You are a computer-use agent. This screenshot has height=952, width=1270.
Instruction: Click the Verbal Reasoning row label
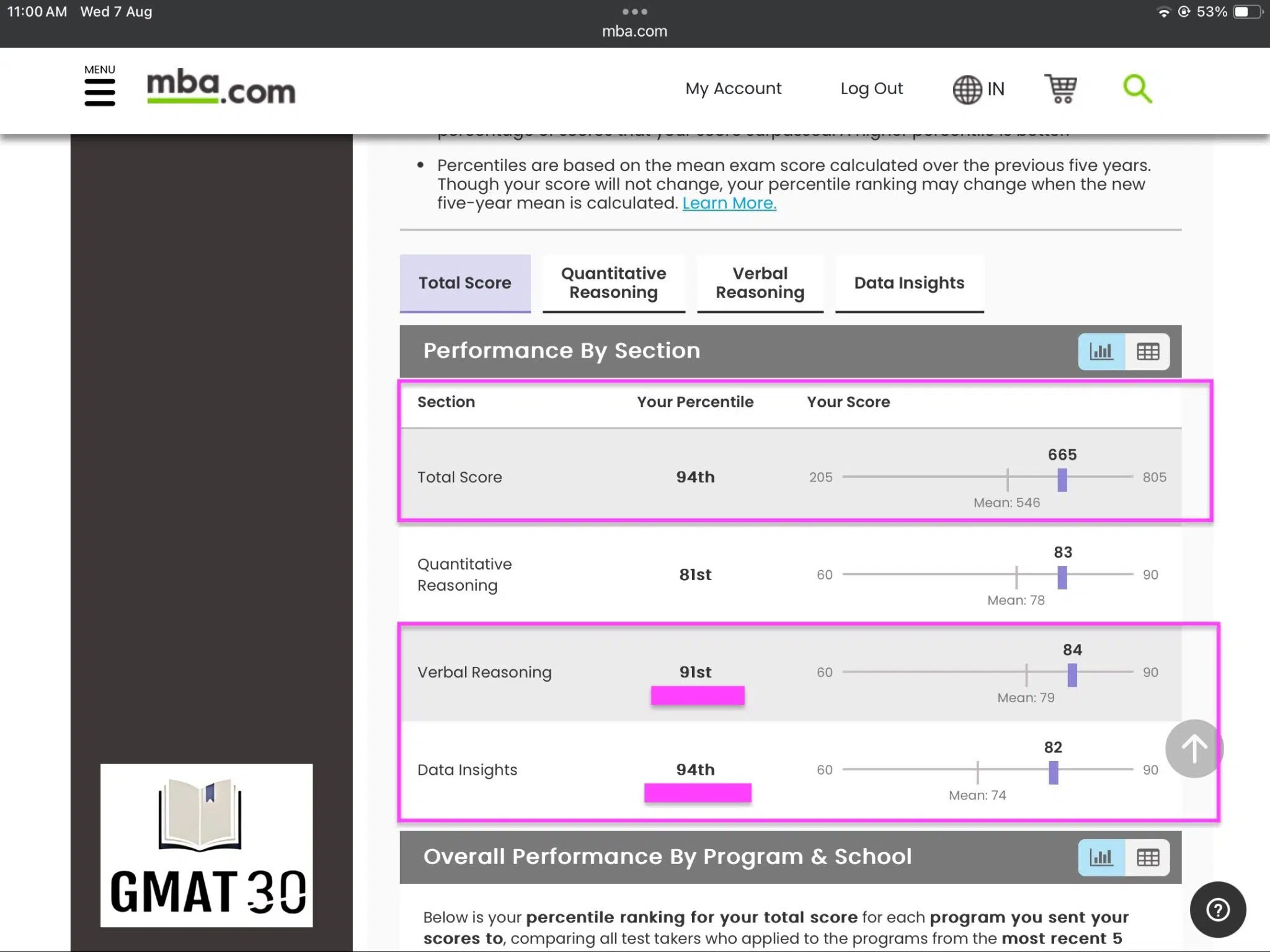484,672
